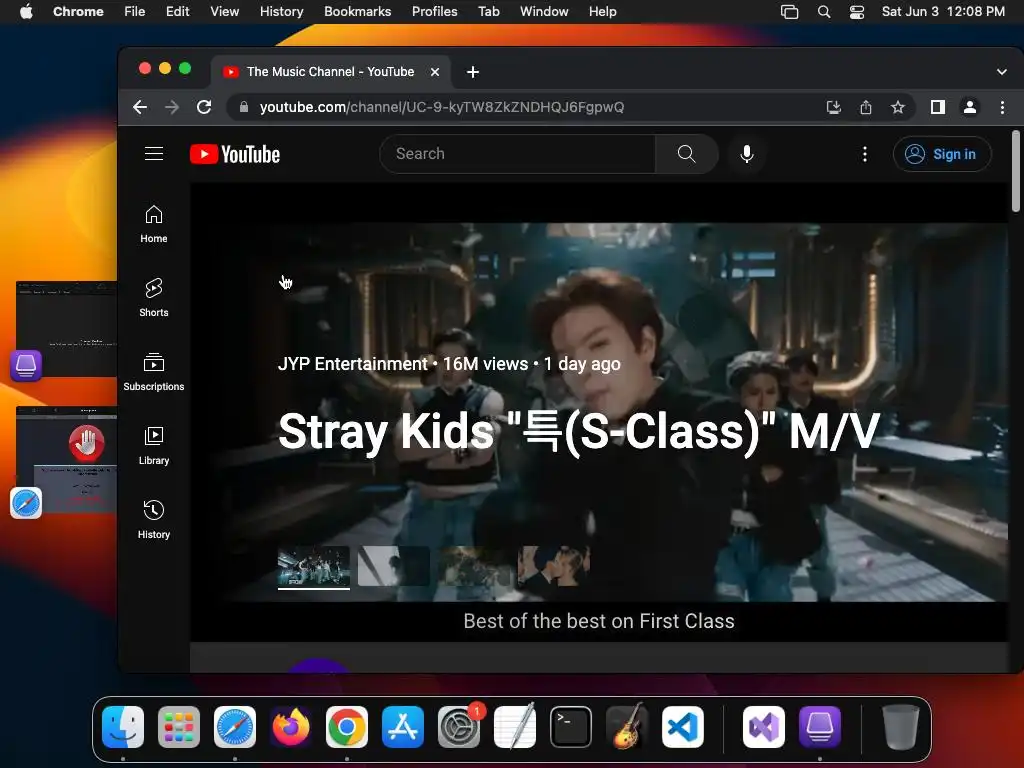Switch to upper Stage Manager window thumbnail

point(67,329)
